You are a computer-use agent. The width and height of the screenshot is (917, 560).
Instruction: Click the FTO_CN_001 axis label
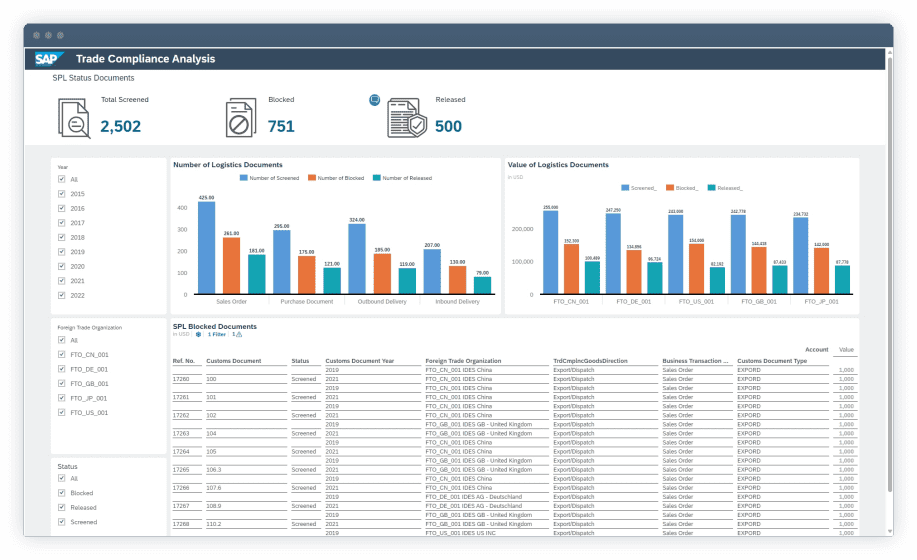click(571, 302)
